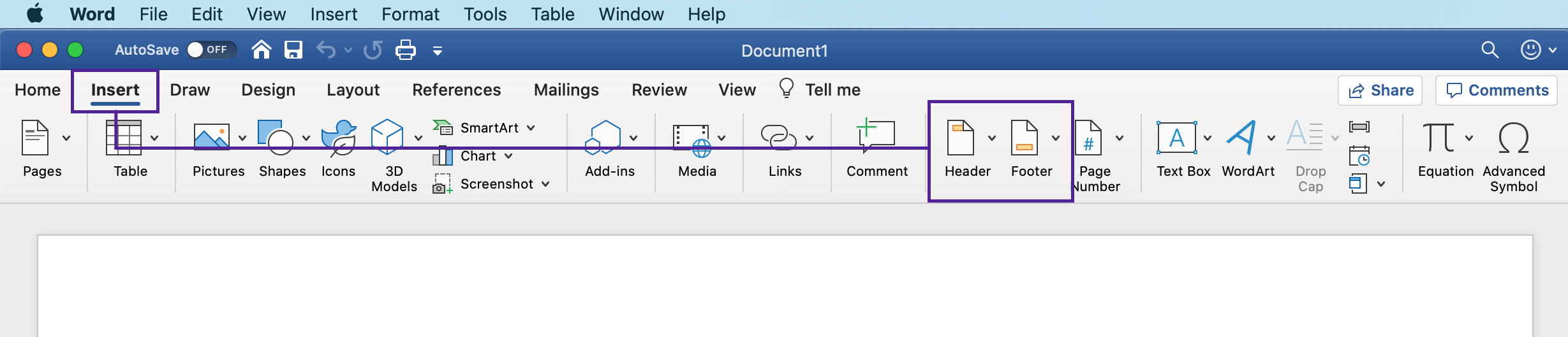Click the Date and Time icon

tap(1359, 155)
